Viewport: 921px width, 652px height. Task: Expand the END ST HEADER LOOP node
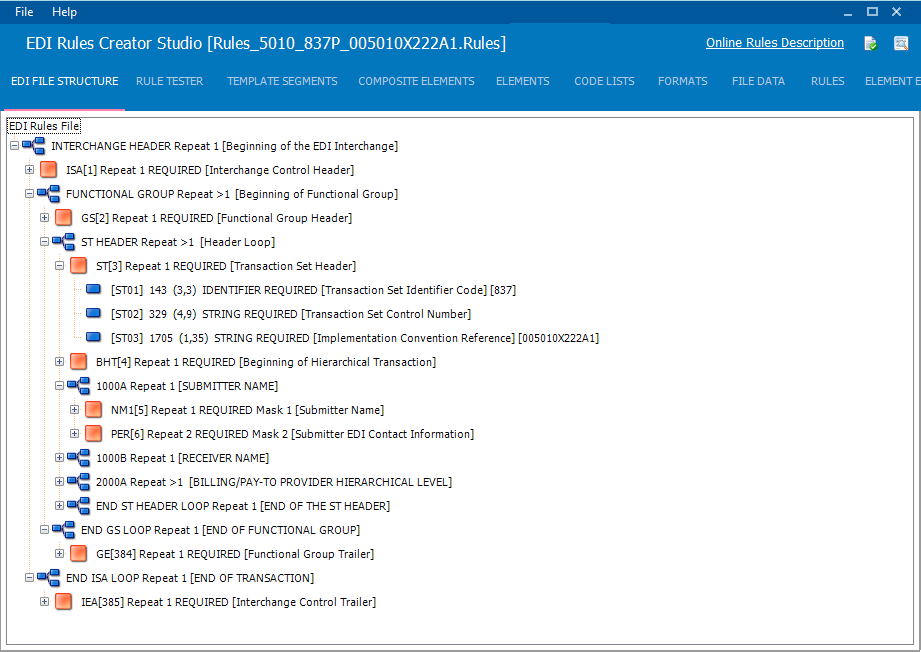(59, 506)
